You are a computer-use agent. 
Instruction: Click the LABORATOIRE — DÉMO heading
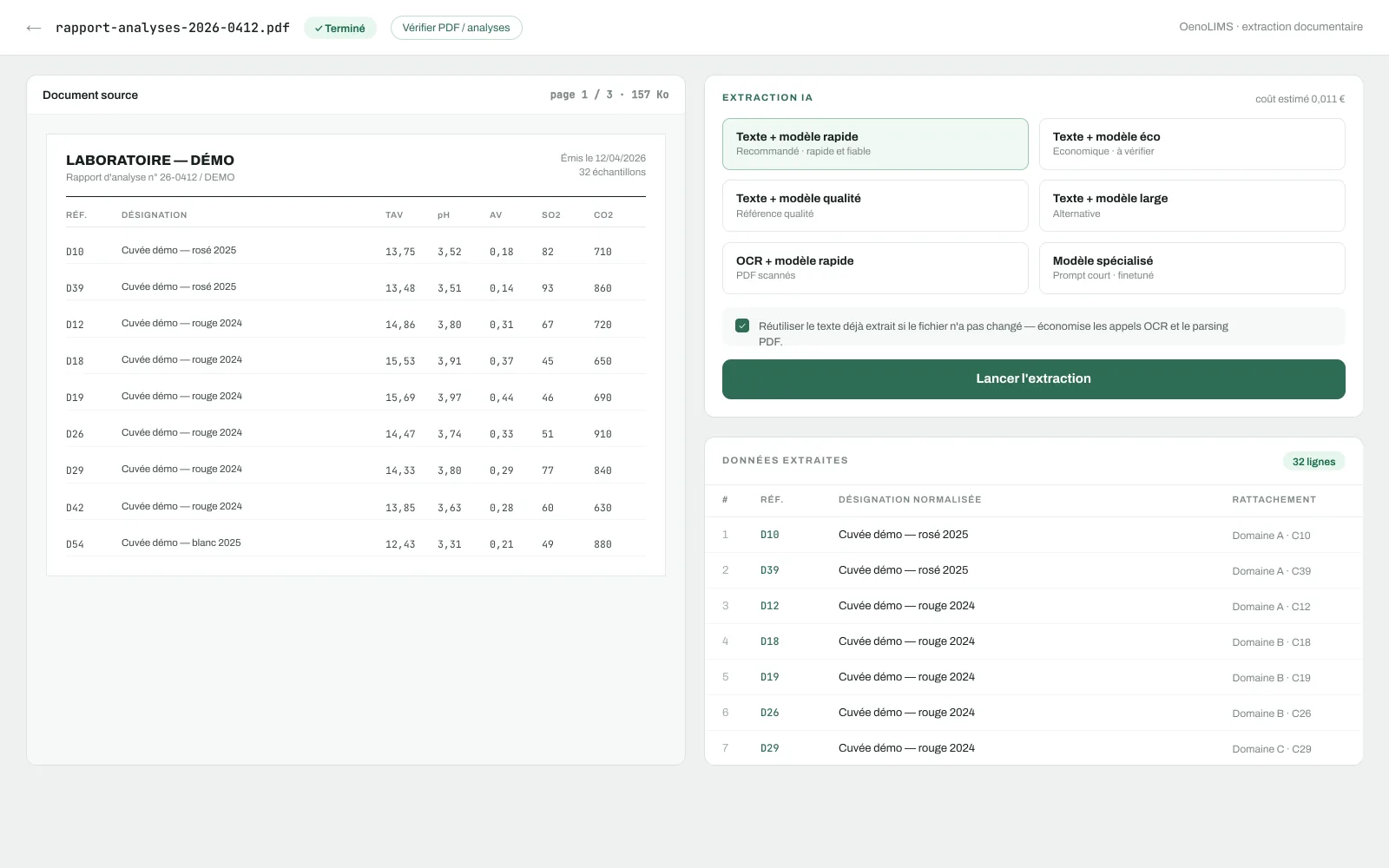coord(150,161)
